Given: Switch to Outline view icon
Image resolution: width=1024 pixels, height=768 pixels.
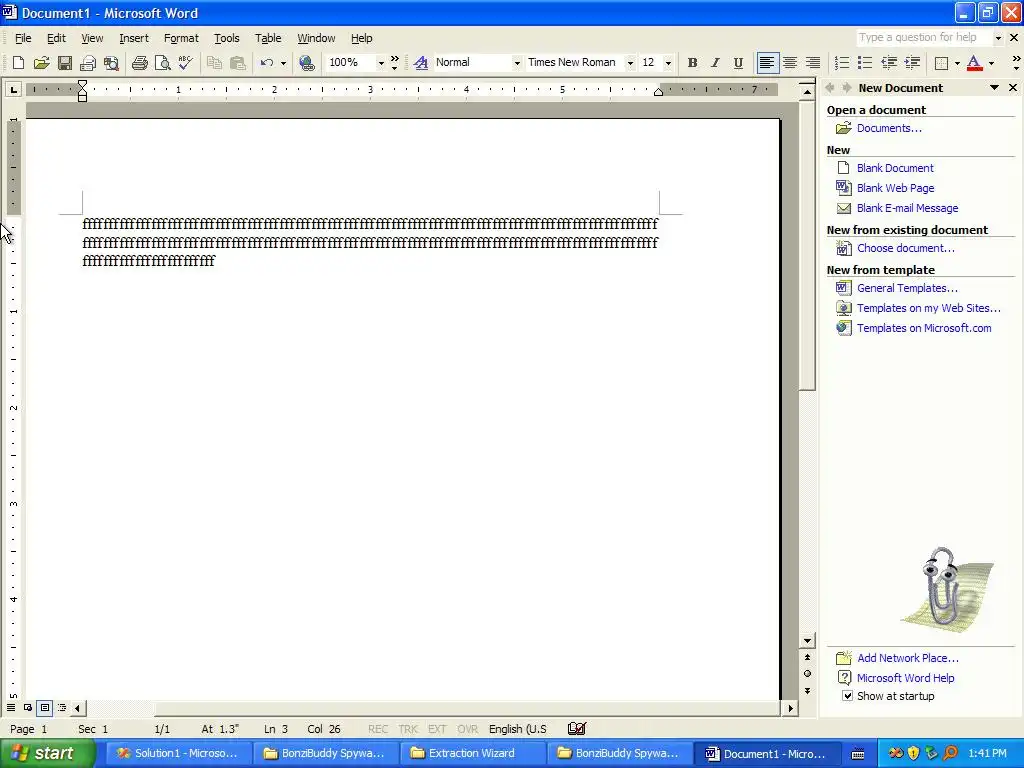Looking at the screenshot, I should coord(61,708).
